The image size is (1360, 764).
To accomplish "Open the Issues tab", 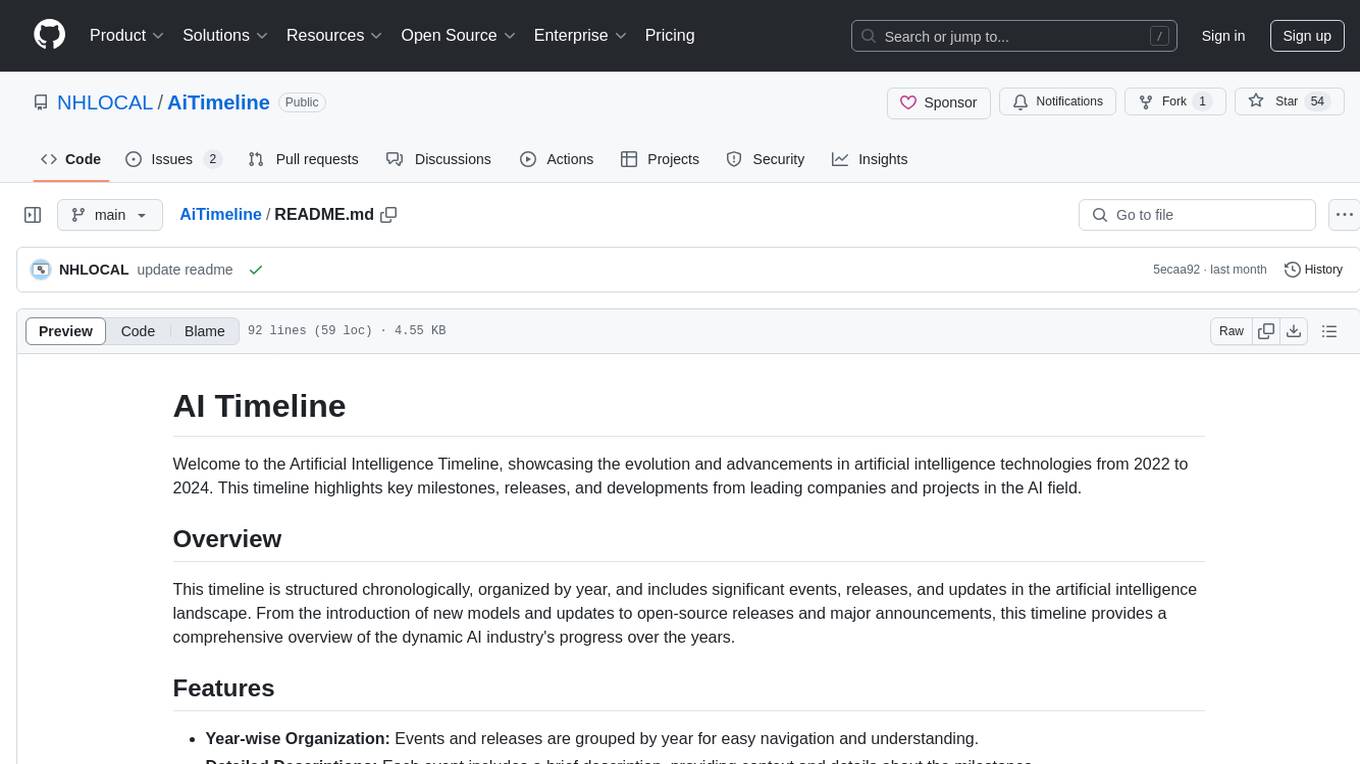I will 173,159.
